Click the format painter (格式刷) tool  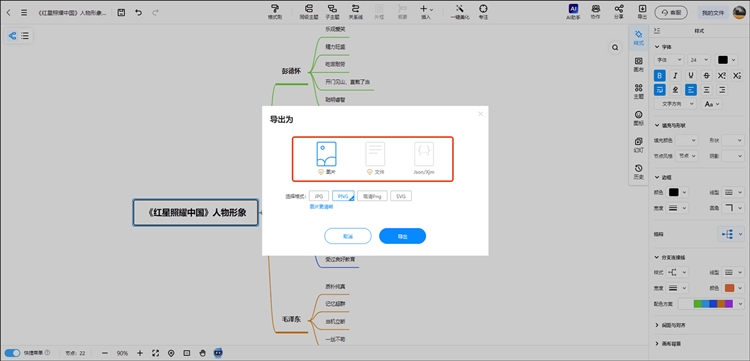pos(275,11)
